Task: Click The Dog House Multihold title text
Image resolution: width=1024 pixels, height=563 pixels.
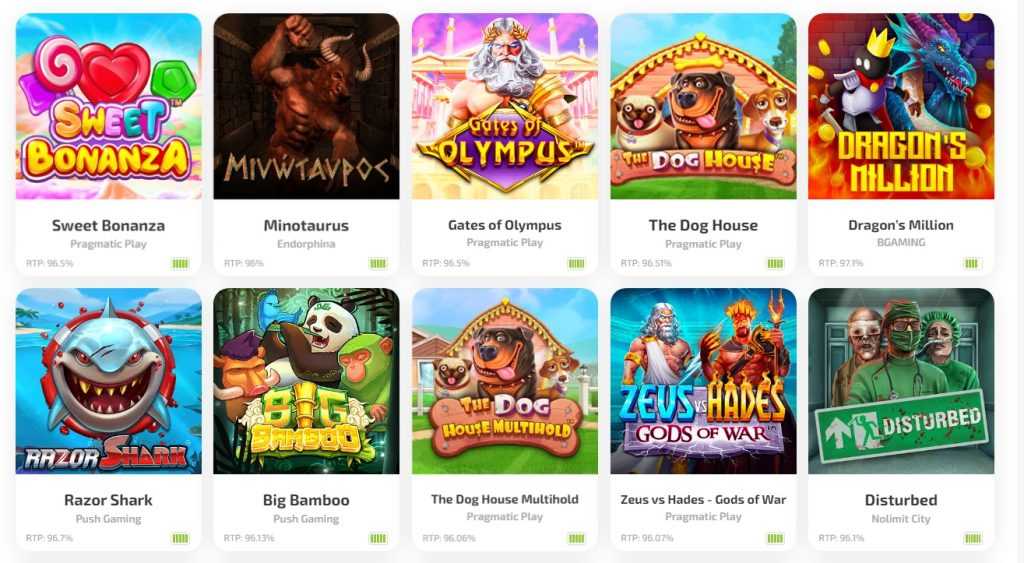Action: click(x=505, y=499)
